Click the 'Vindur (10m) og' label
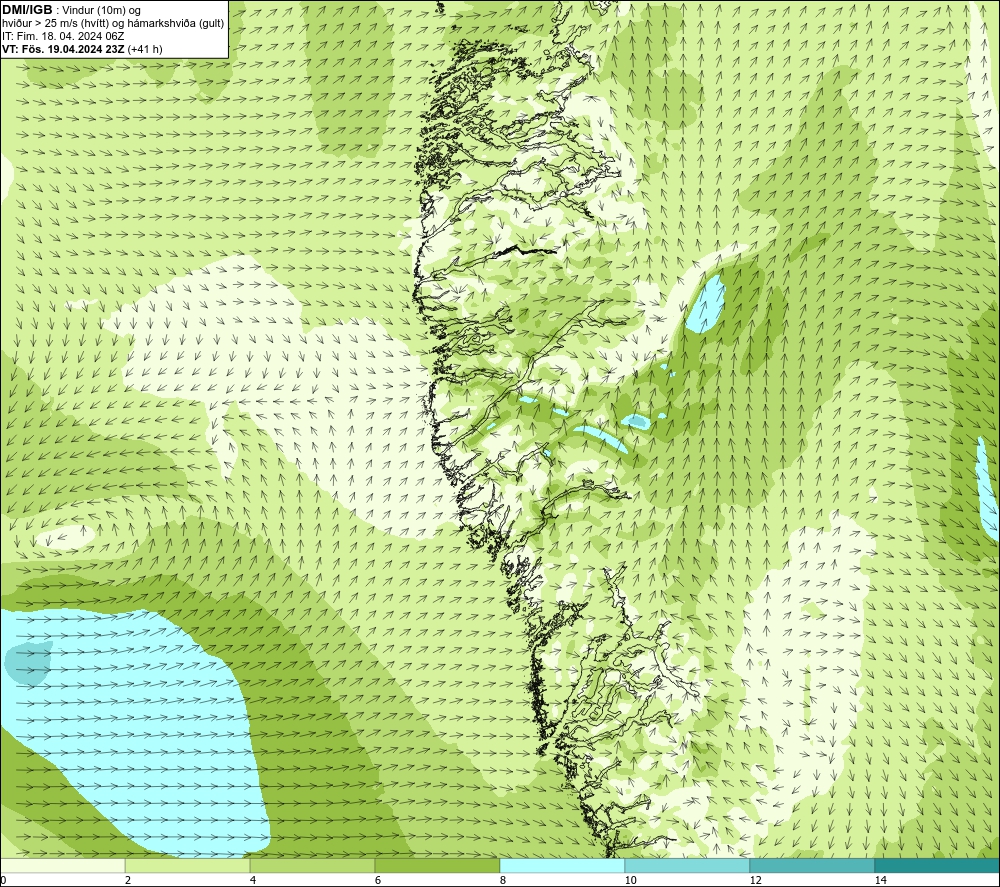 tap(101, 10)
